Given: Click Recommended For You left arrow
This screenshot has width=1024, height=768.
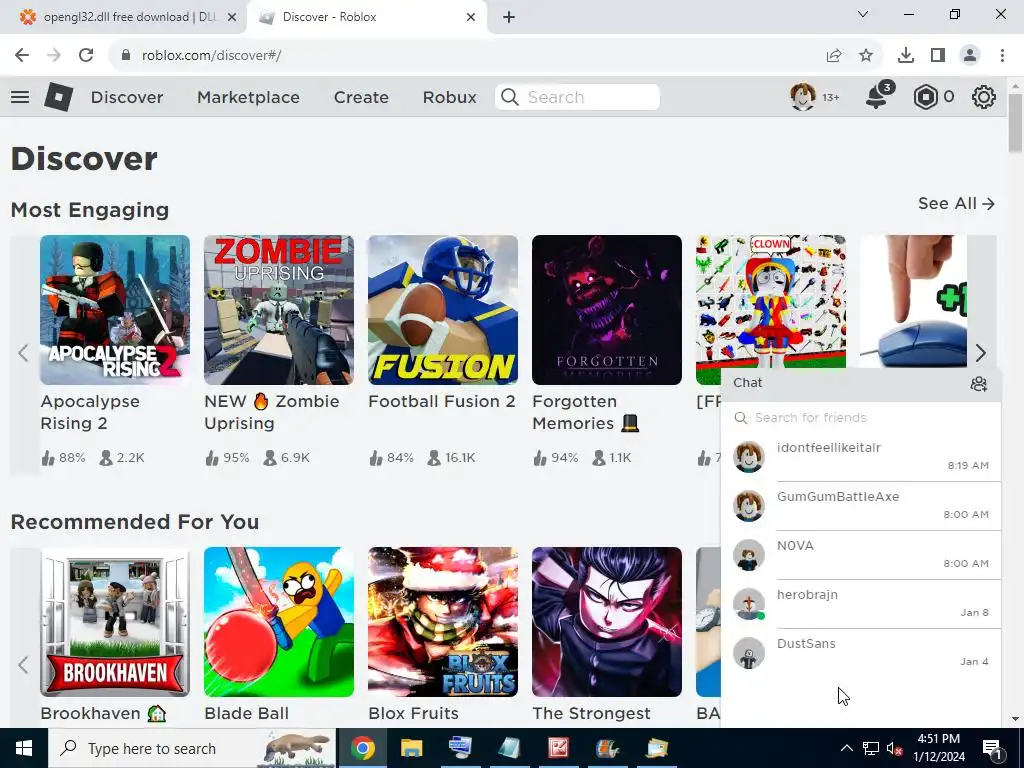Looking at the screenshot, I should tap(24, 665).
